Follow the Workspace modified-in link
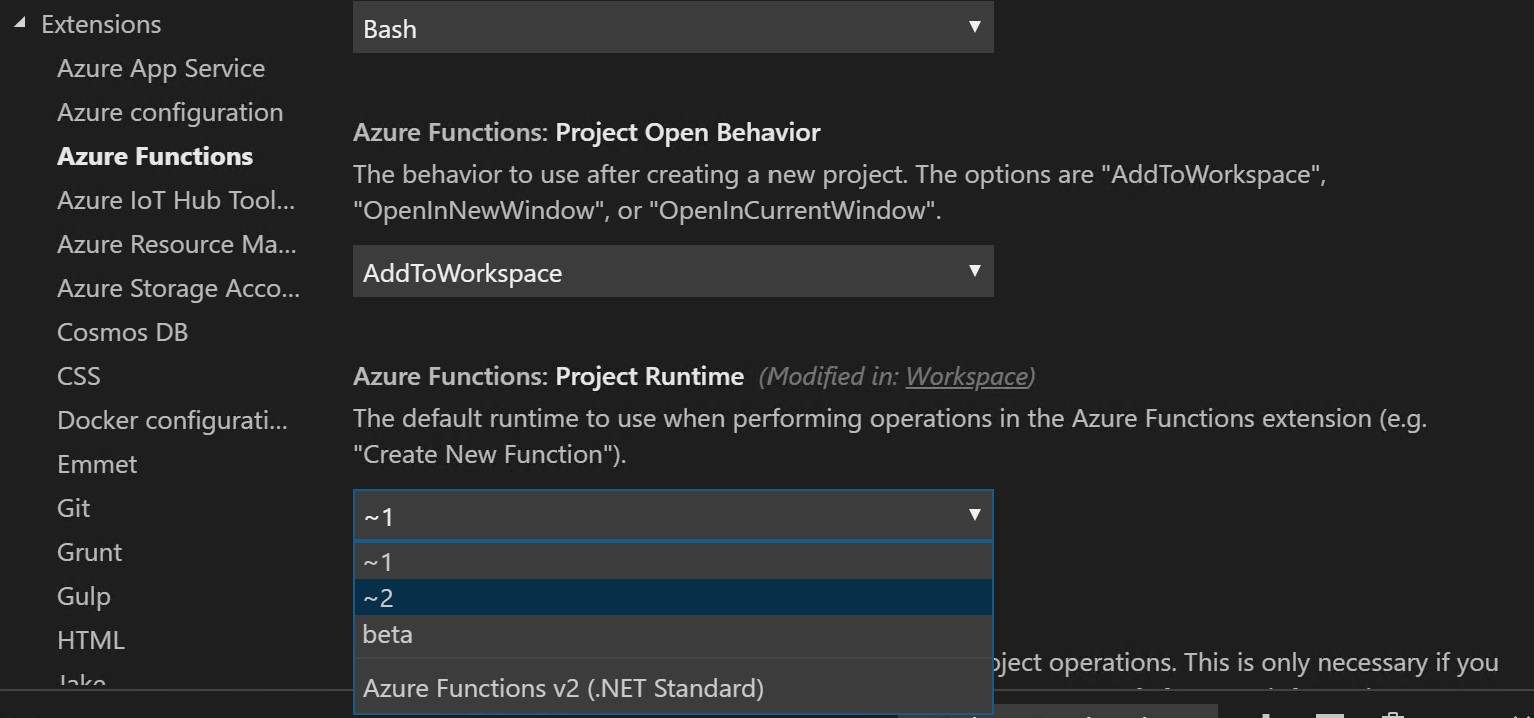 point(966,376)
